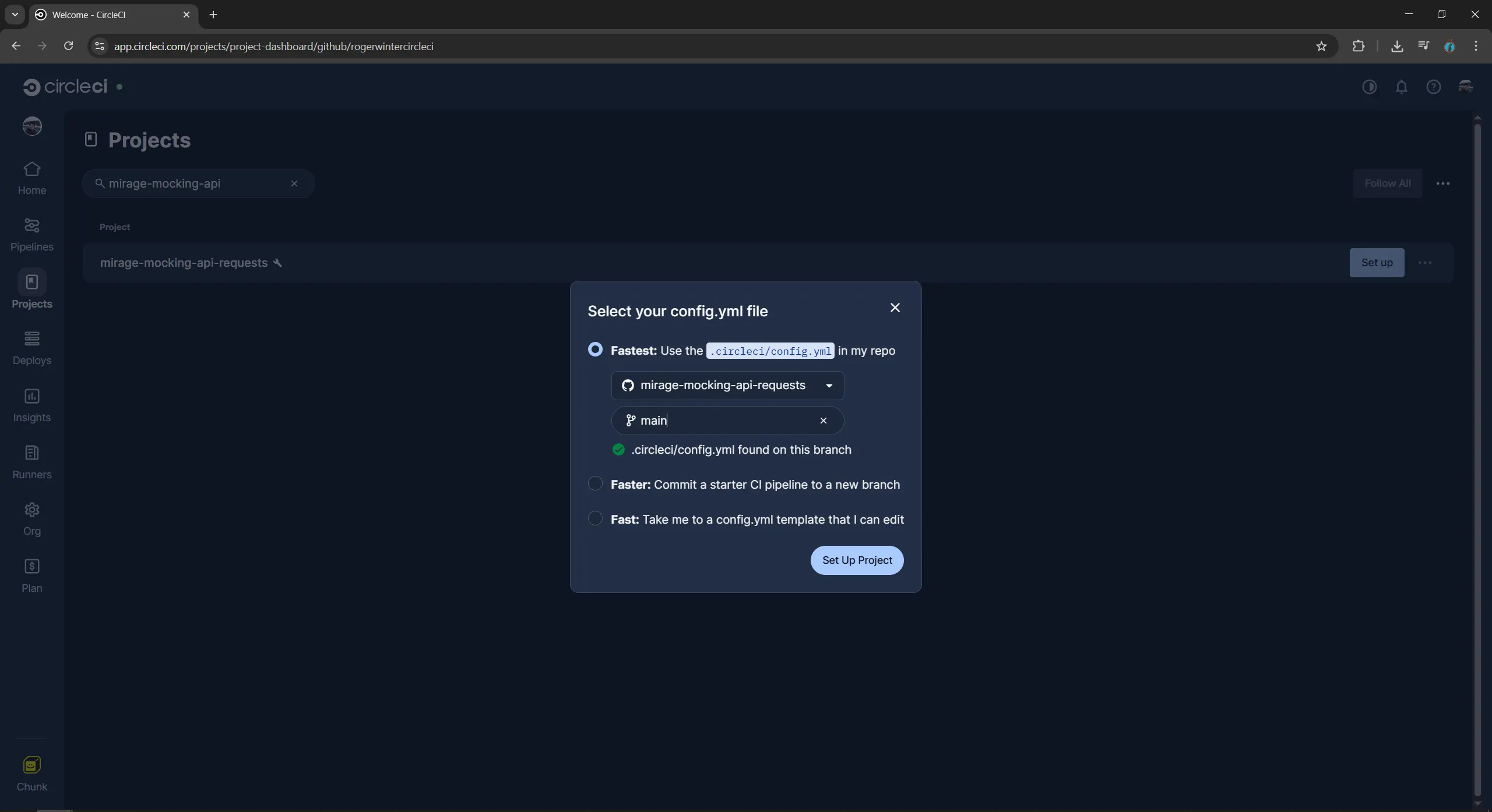The image size is (1492, 812).
Task: Select Projects in sidebar
Action: [x=31, y=290]
